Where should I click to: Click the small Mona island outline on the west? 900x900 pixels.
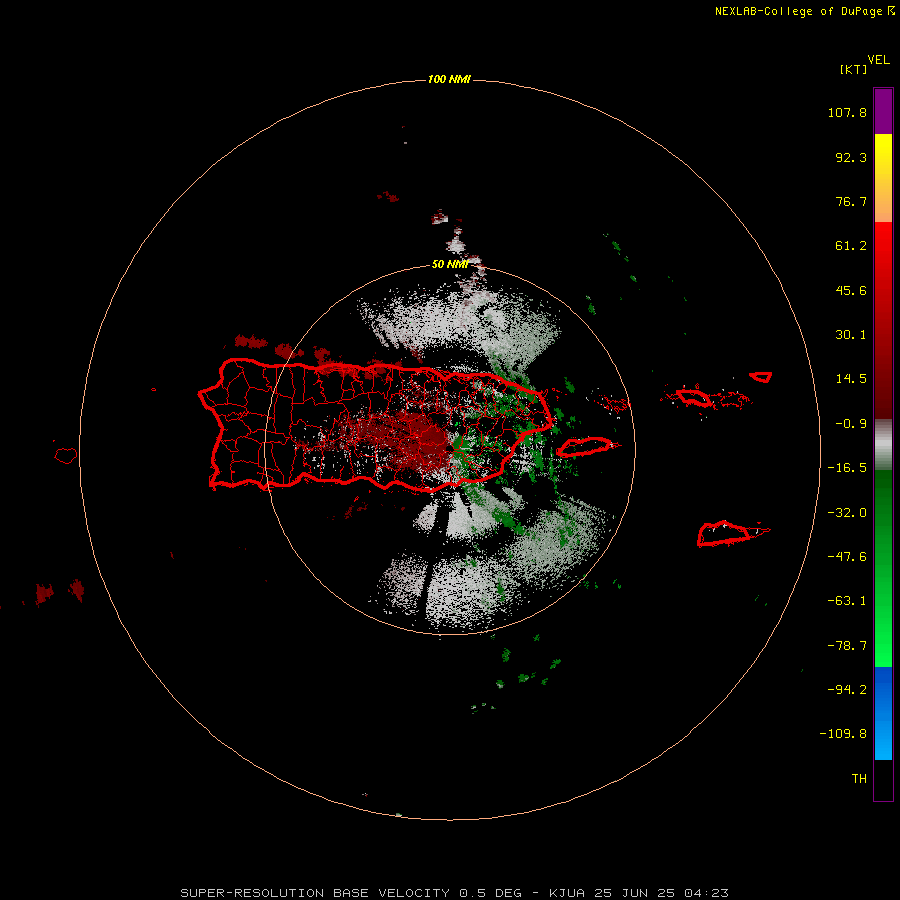coord(66,455)
